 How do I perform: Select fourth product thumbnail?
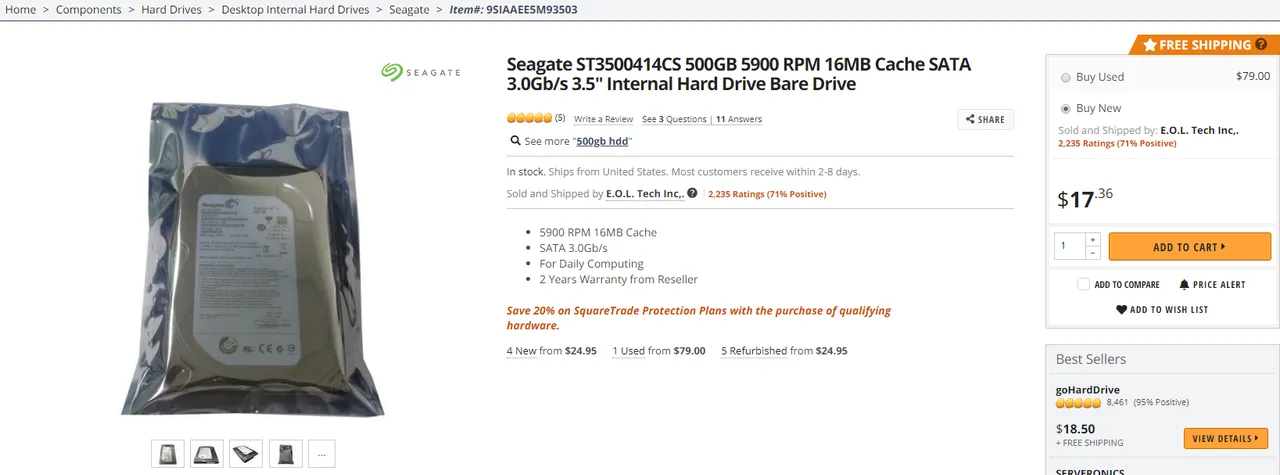tap(286, 454)
